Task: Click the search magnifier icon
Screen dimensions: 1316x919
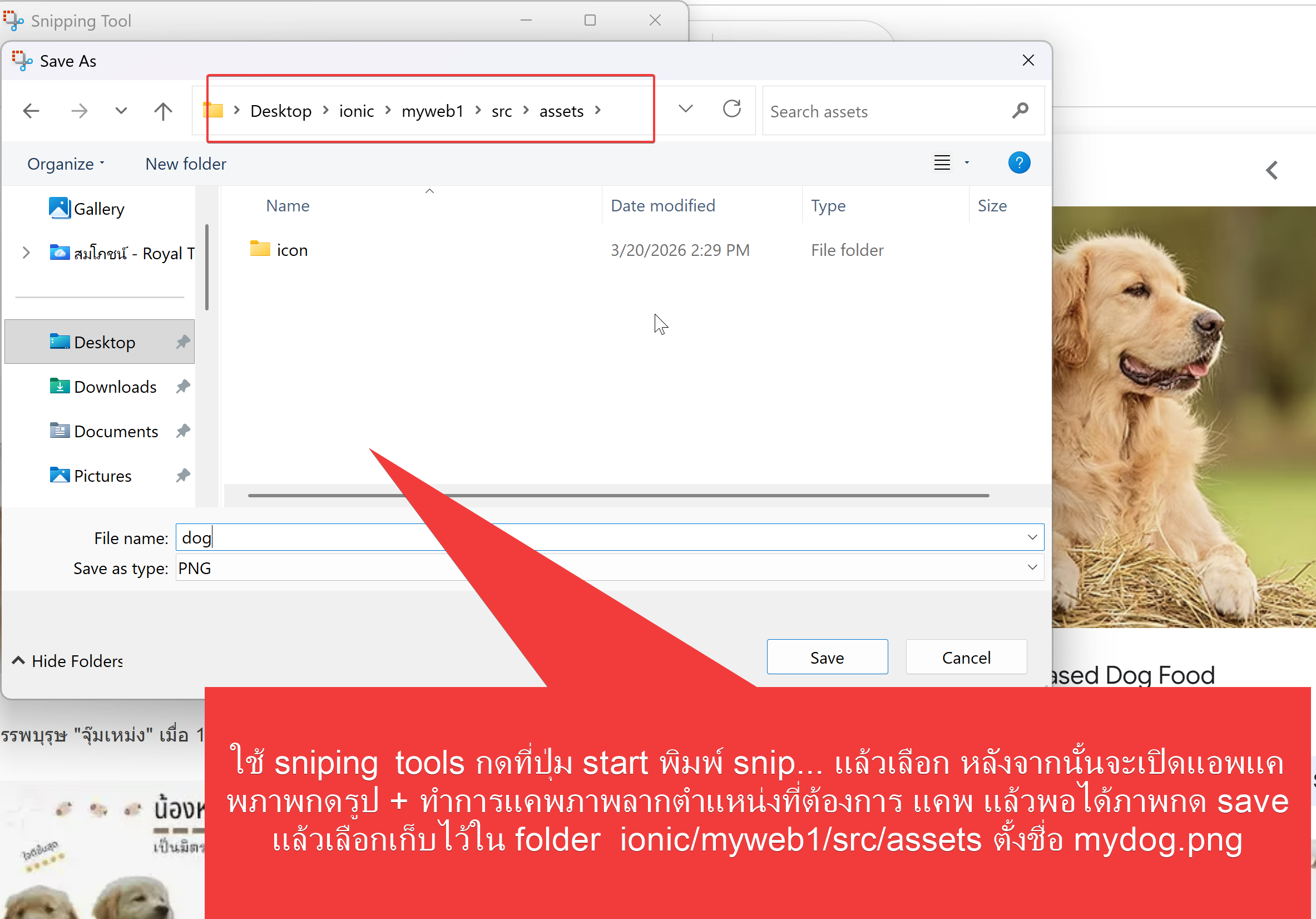Action: 1020,110
